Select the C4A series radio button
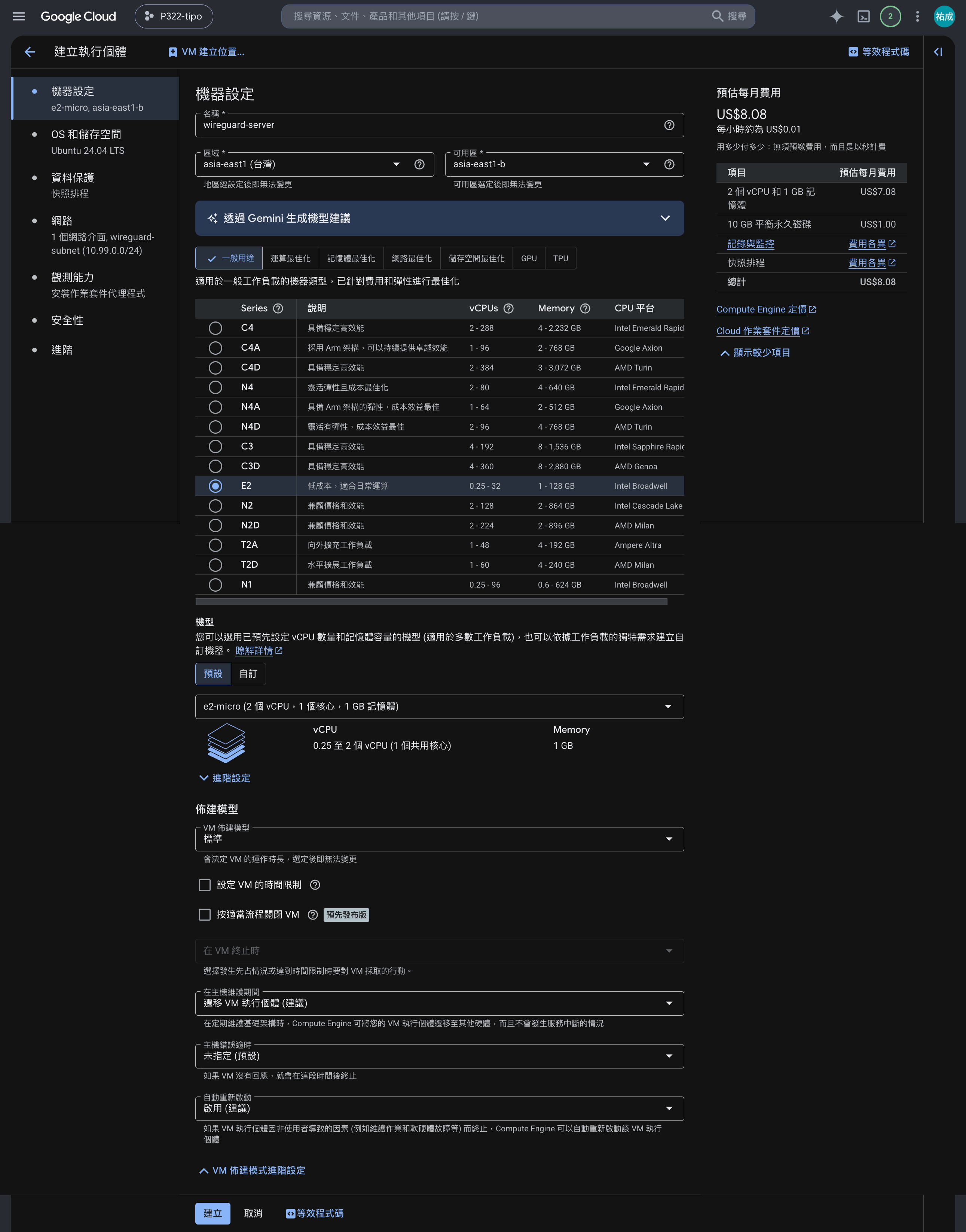Screen dimensions: 966x1232 pyautogui.click(x=215, y=348)
